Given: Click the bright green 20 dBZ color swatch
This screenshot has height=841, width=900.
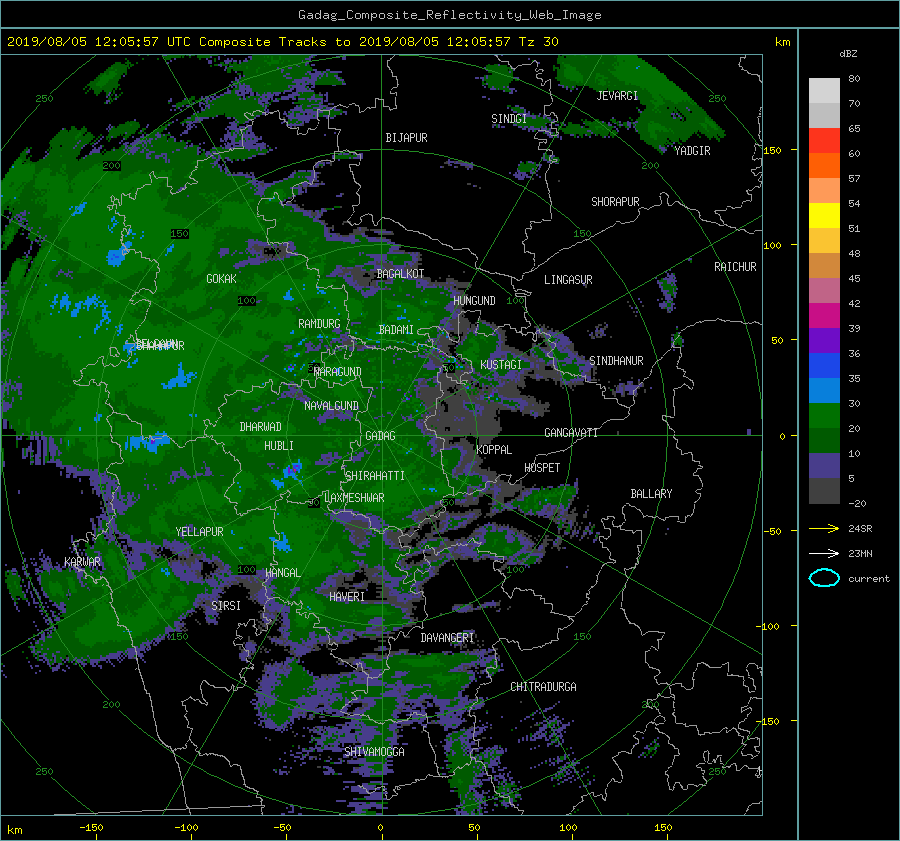Looking at the screenshot, I should (x=824, y=416).
